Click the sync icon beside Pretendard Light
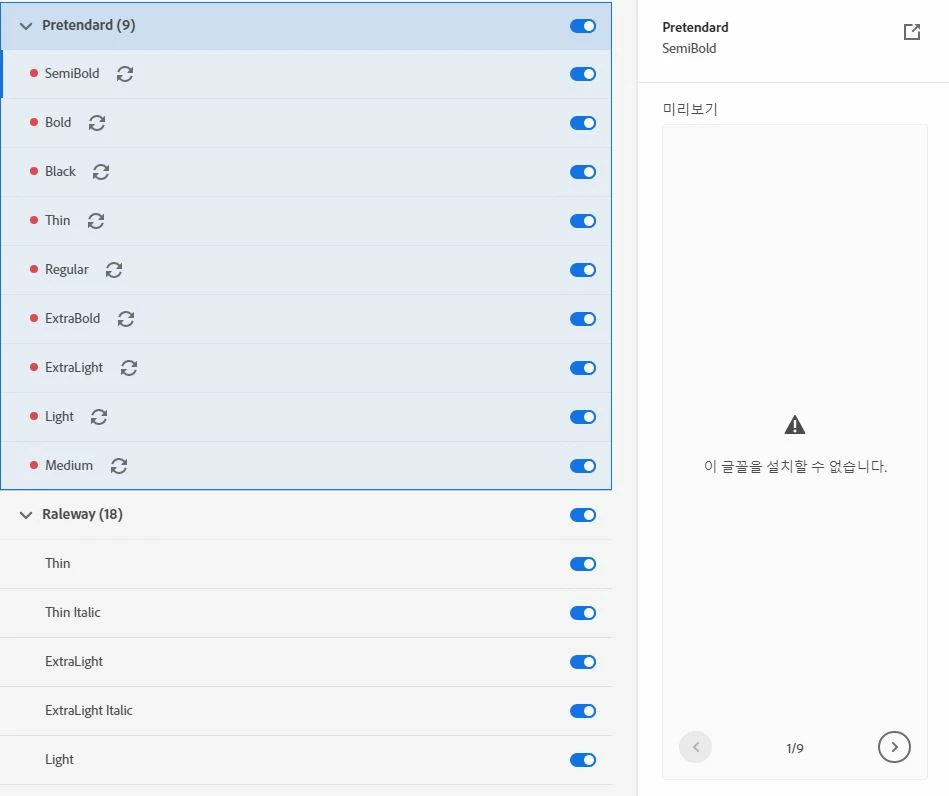The height and width of the screenshot is (796, 949). tap(99, 417)
